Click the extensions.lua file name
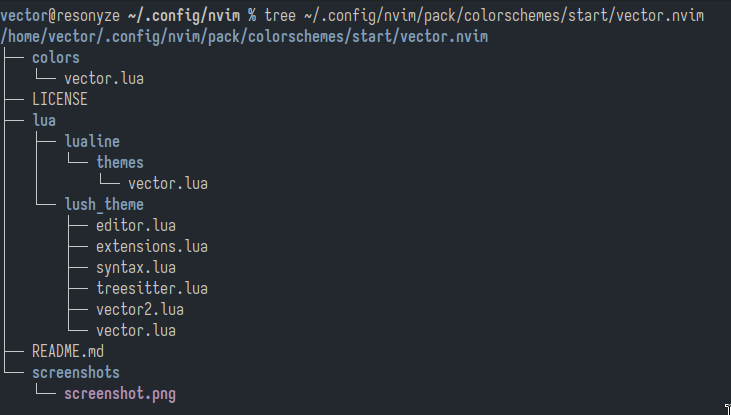 152,247
